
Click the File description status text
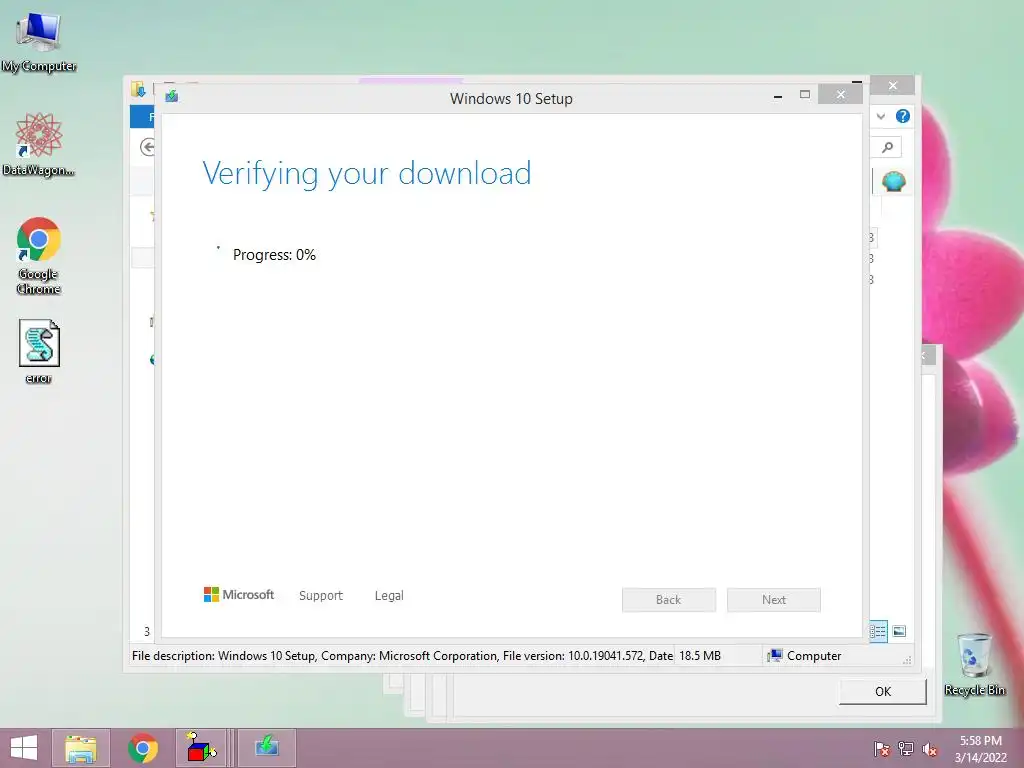[x=402, y=656]
